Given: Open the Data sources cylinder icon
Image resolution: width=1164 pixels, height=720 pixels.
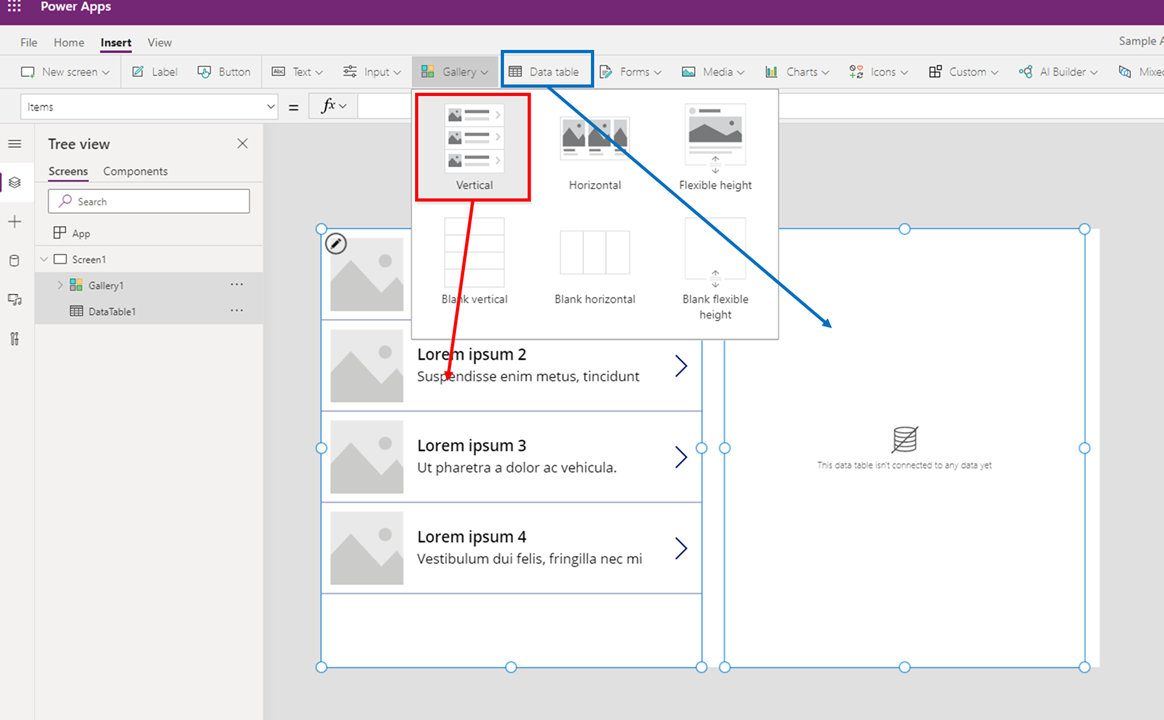Looking at the screenshot, I should pyautogui.click(x=15, y=261).
